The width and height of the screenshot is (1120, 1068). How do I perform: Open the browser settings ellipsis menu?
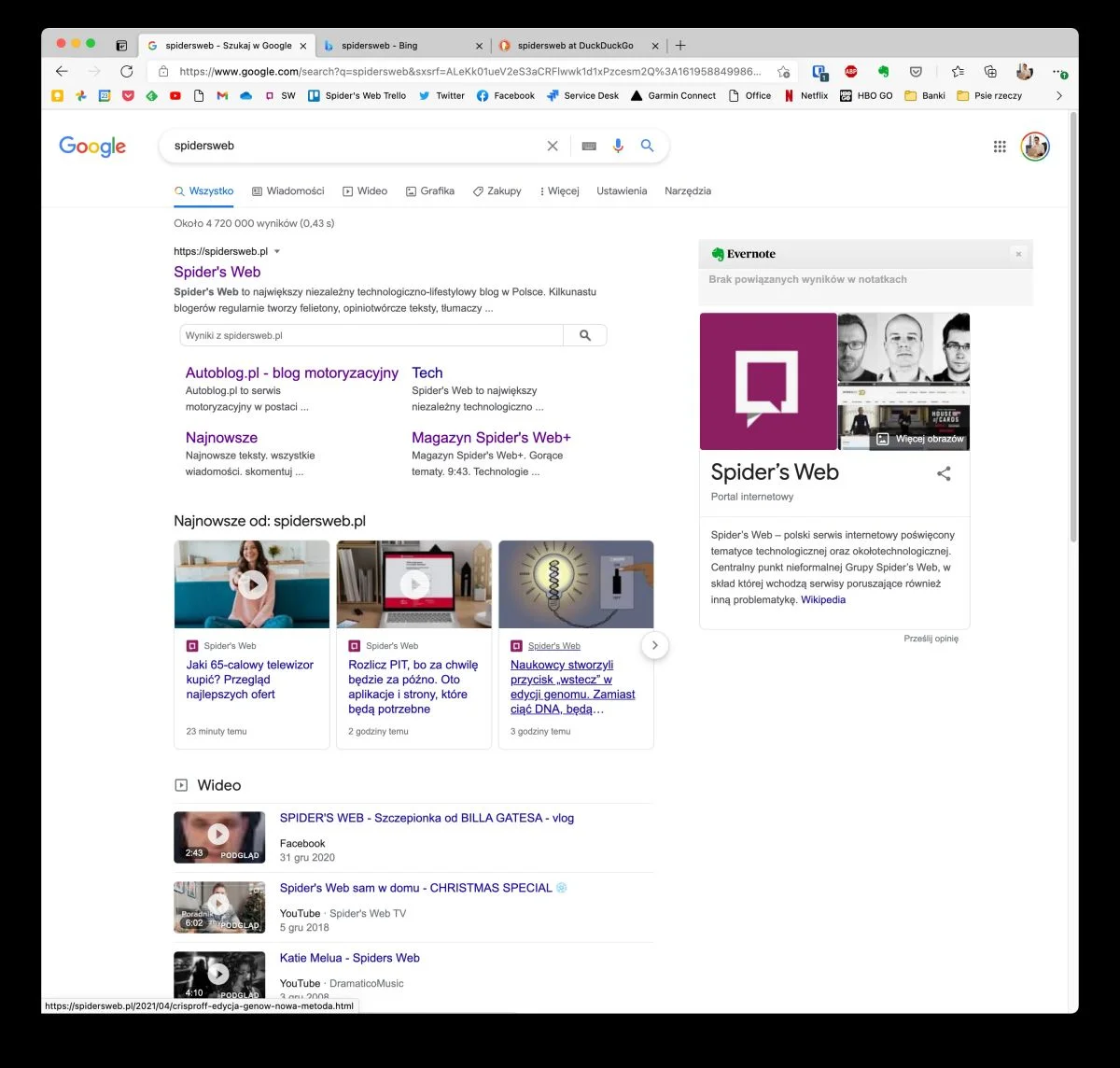coord(1058,71)
